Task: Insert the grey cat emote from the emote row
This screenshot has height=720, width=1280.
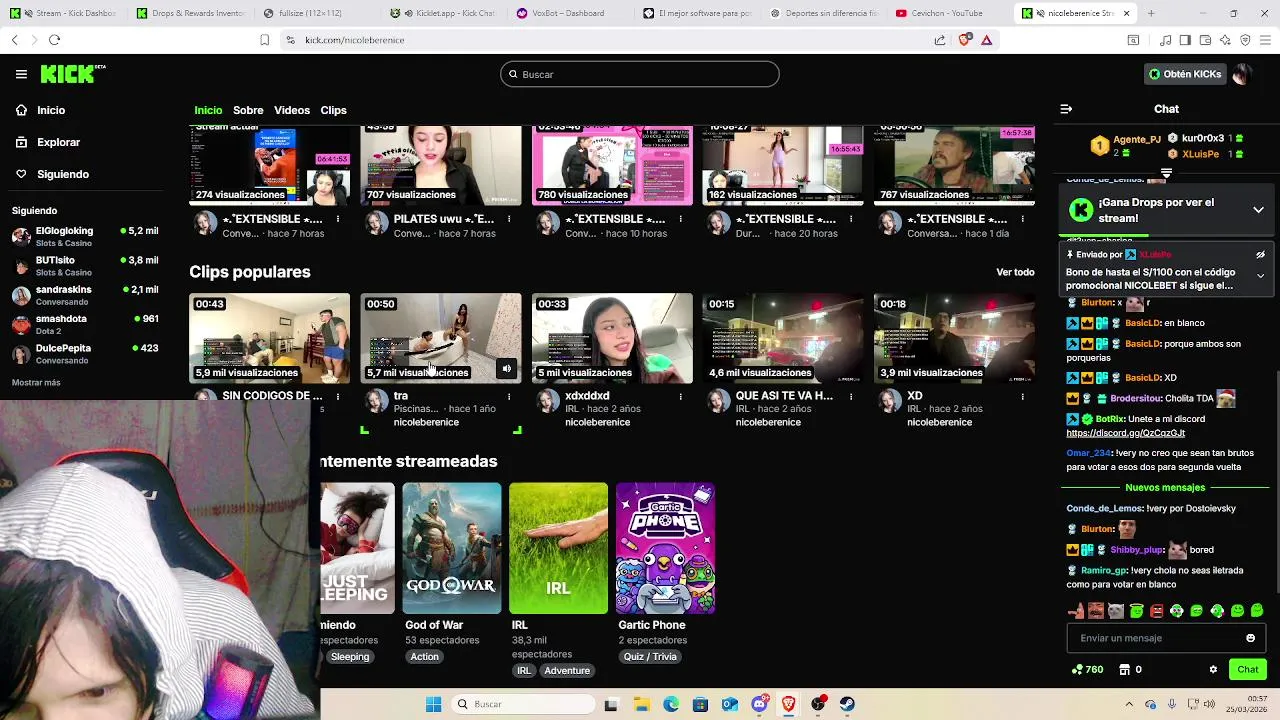Action: [x=1116, y=611]
